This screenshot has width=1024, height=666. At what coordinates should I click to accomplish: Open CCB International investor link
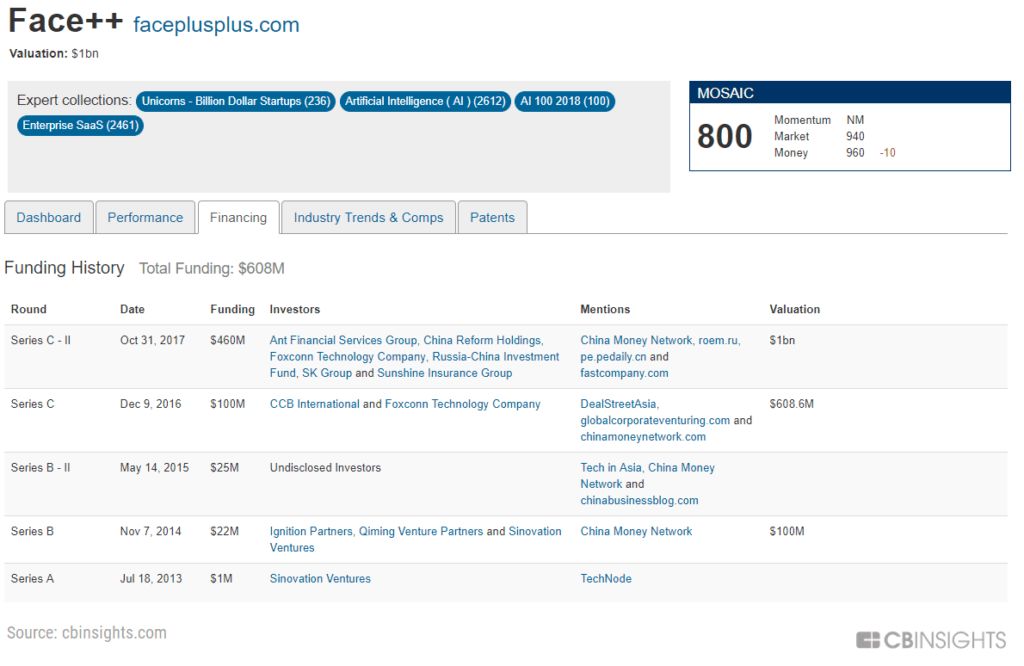pyautogui.click(x=315, y=404)
